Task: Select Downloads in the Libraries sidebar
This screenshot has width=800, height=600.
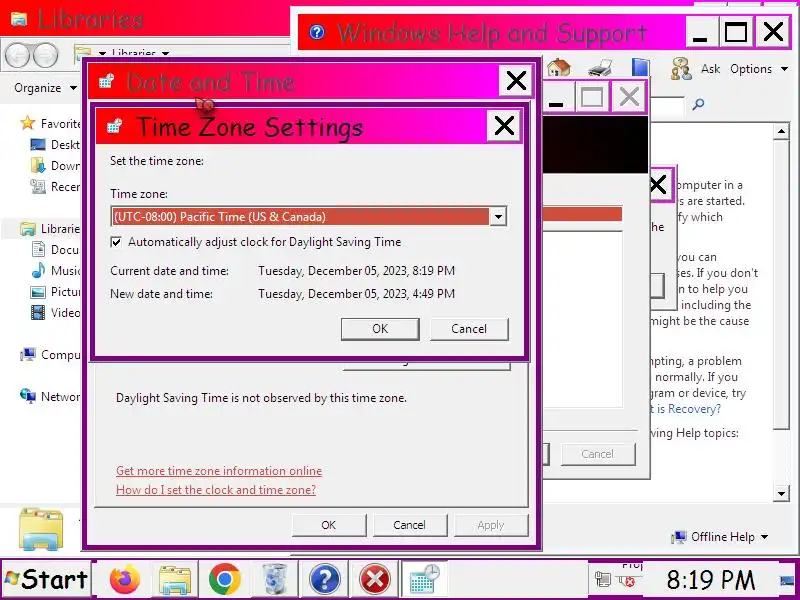Action: (x=55, y=166)
